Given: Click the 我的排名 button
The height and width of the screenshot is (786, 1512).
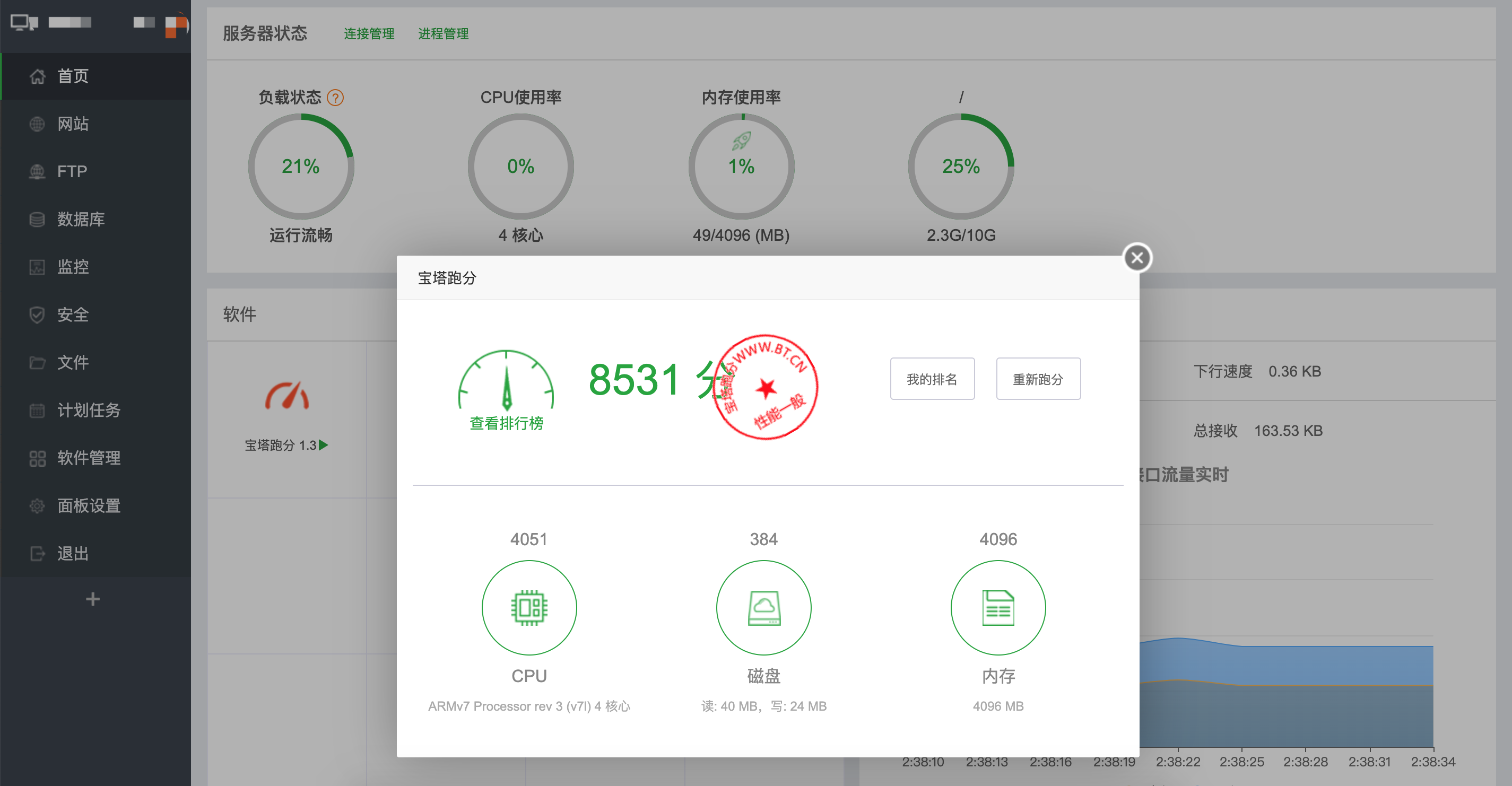Looking at the screenshot, I should [x=932, y=379].
